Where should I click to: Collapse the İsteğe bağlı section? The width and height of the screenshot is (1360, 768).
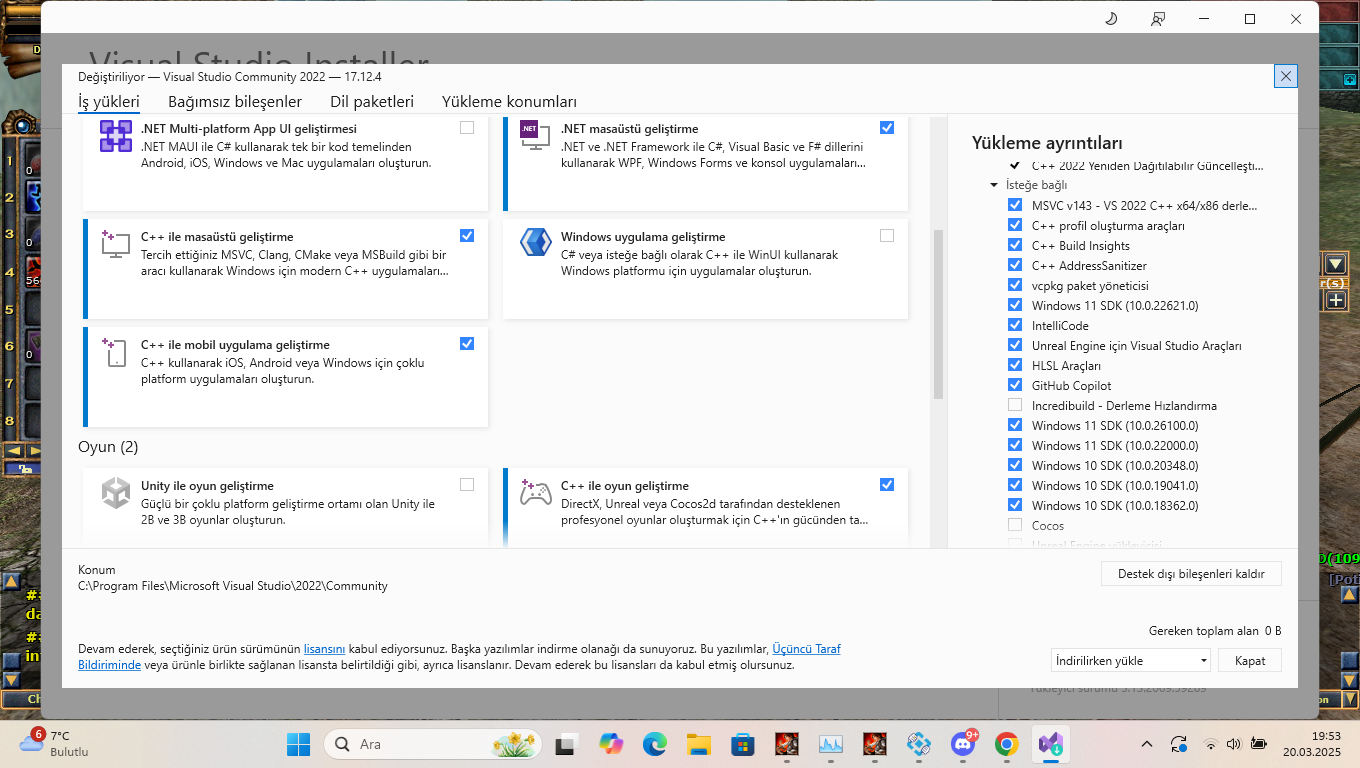coord(994,185)
